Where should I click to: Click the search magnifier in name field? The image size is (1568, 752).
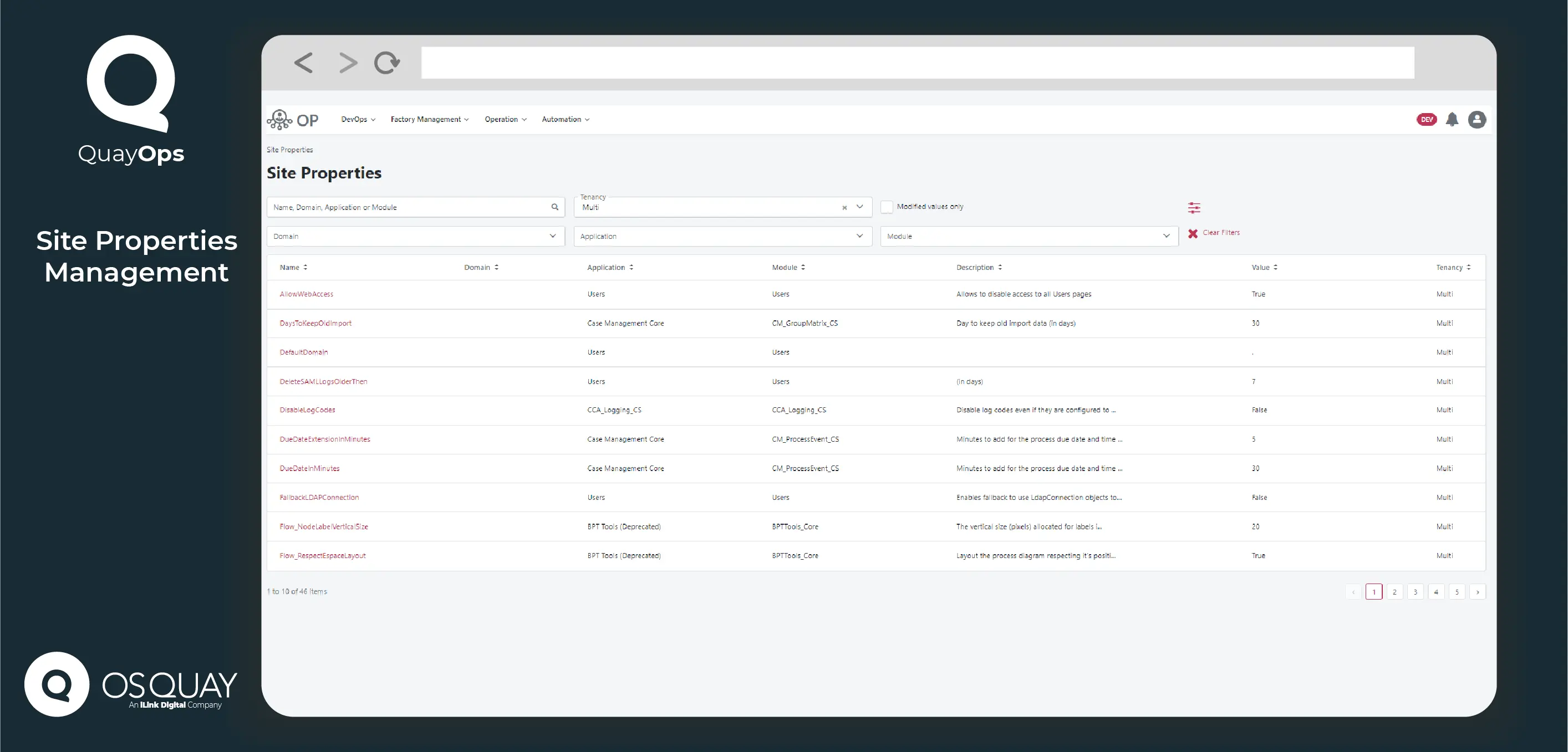(554, 207)
